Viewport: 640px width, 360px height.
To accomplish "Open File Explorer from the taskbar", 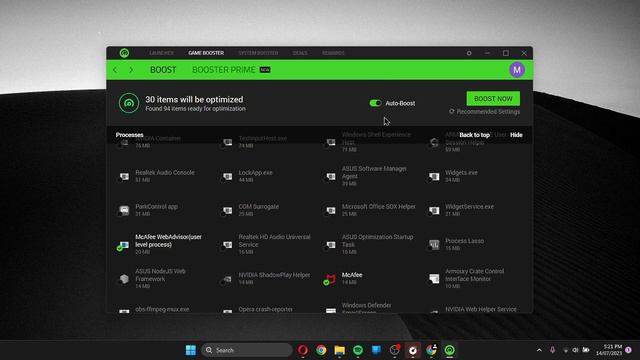I will coord(340,350).
